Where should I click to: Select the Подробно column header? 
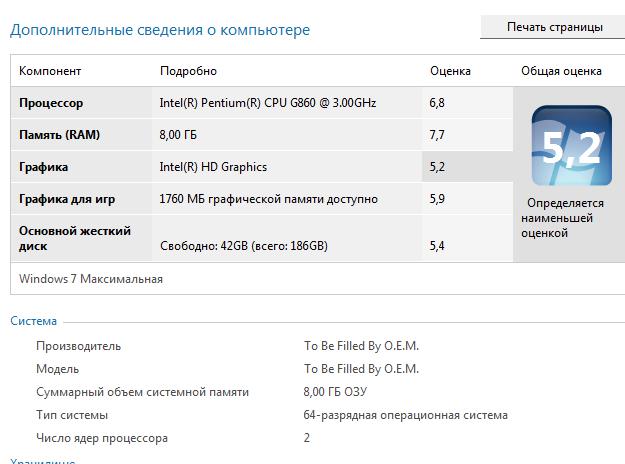click(x=188, y=71)
